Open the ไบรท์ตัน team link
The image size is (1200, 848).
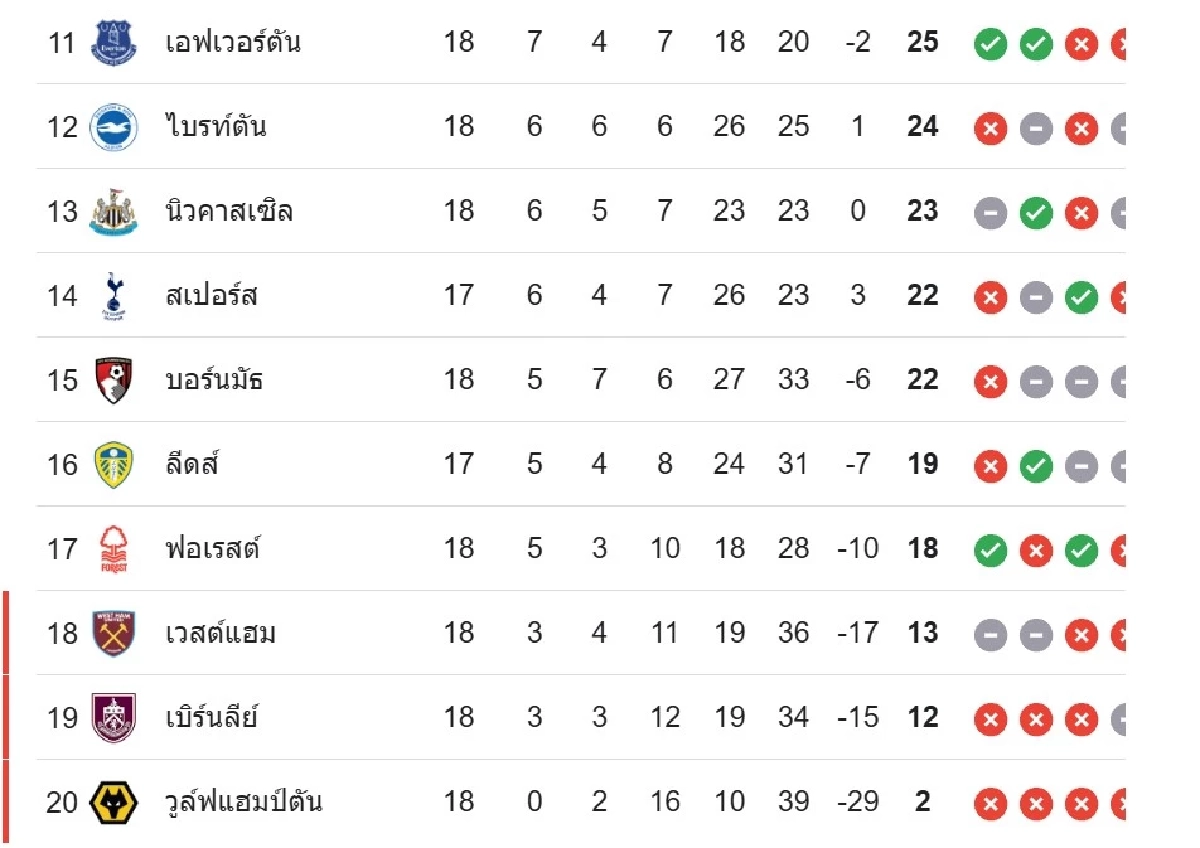pyautogui.click(x=216, y=127)
